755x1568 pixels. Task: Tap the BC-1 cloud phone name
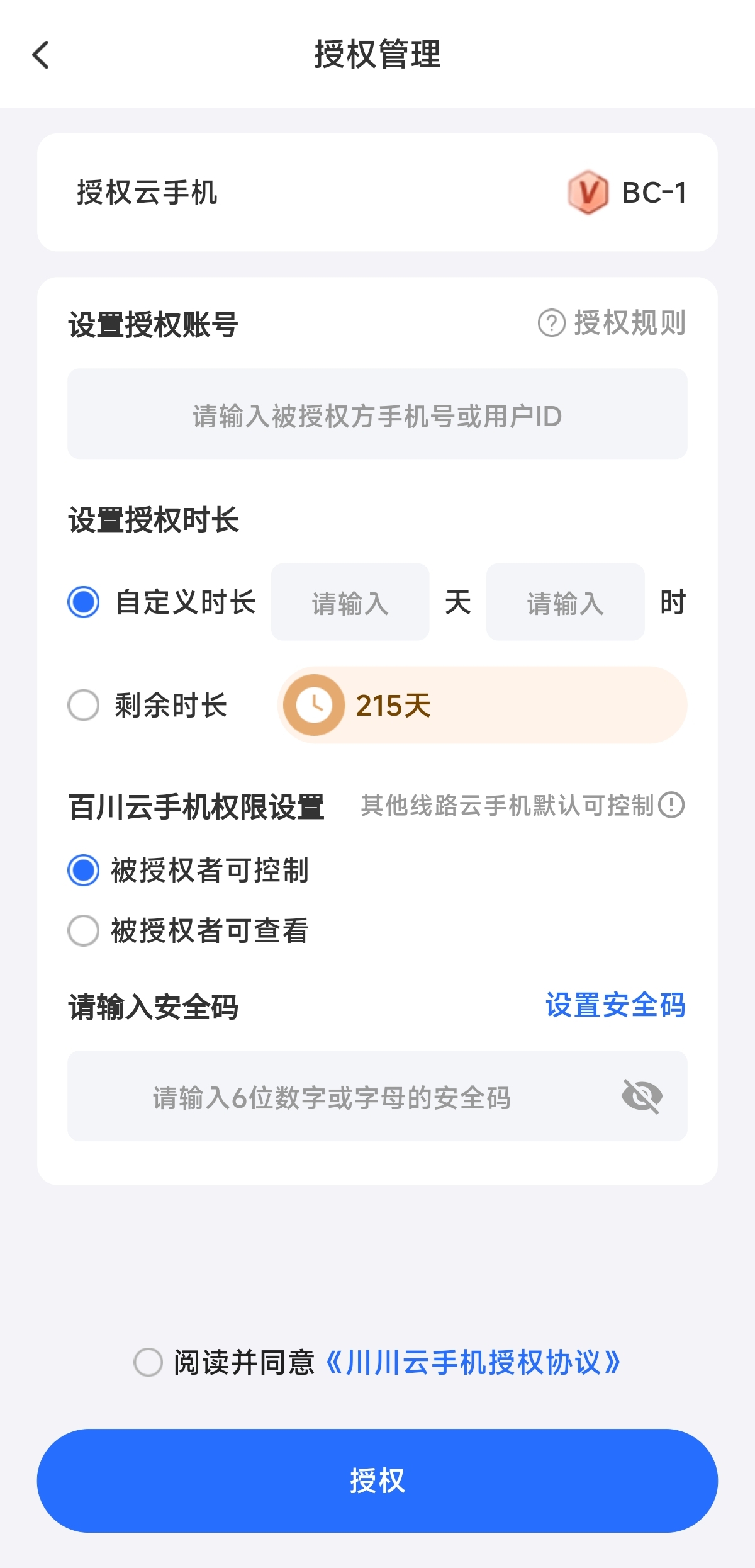[654, 193]
